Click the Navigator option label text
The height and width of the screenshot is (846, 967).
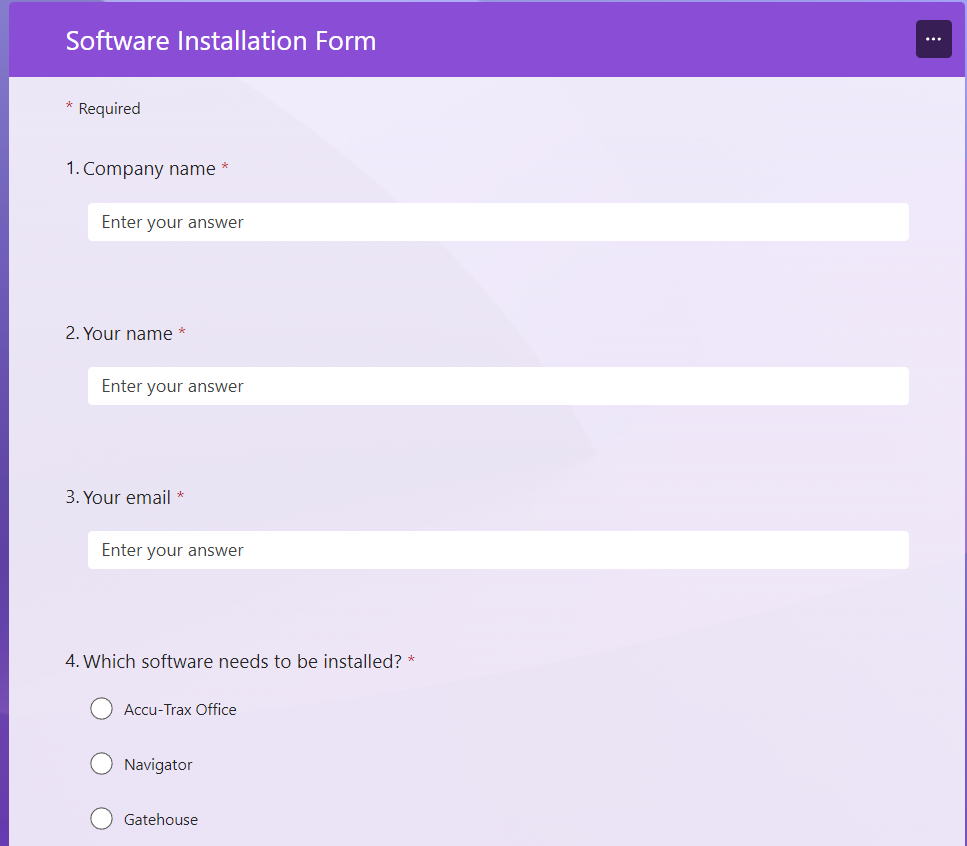point(158,765)
